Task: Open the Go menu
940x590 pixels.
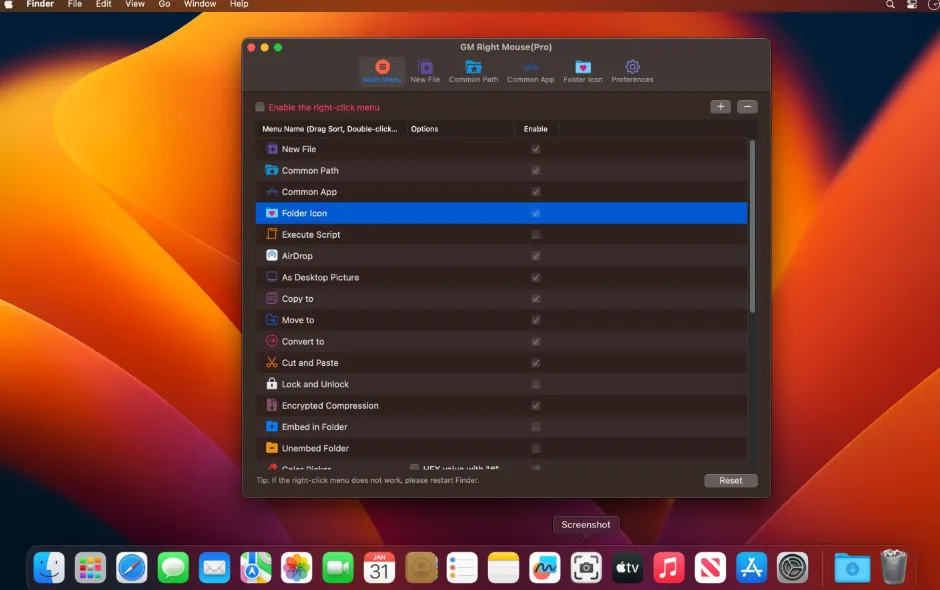Action: pos(164,4)
